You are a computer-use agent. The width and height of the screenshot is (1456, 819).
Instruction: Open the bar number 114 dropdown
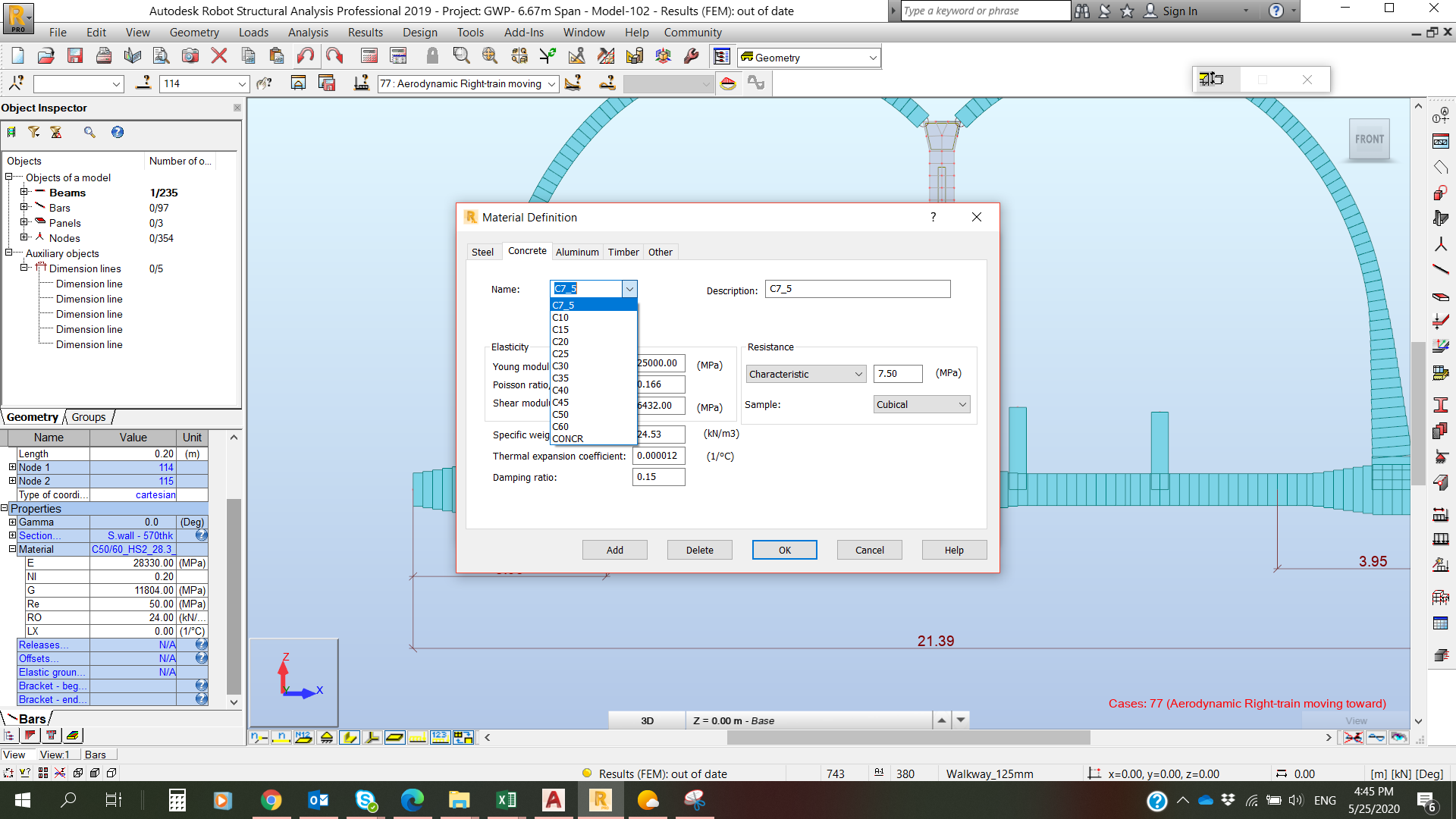pos(242,84)
